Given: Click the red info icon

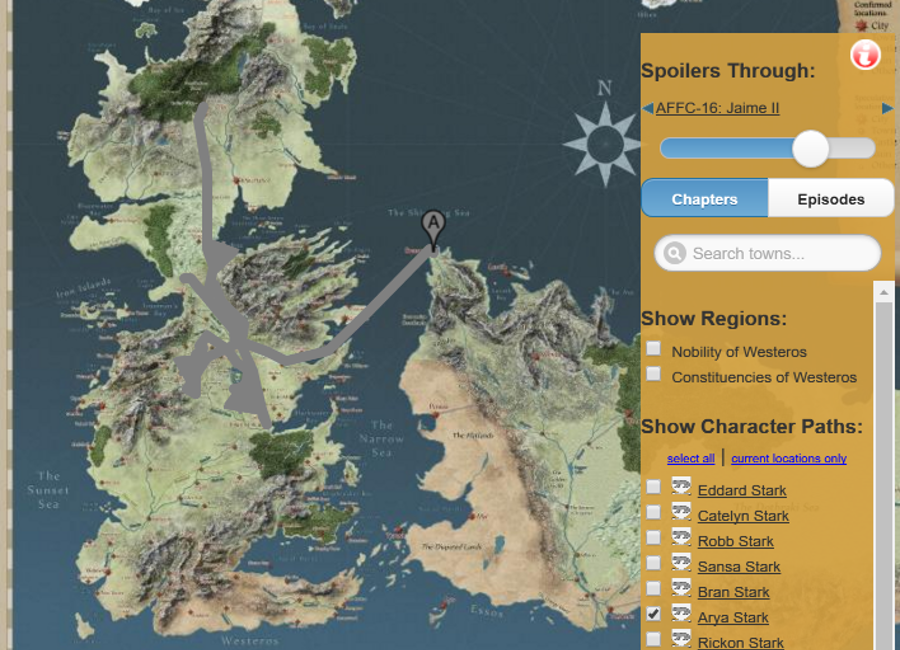Looking at the screenshot, I should tap(865, 56).
